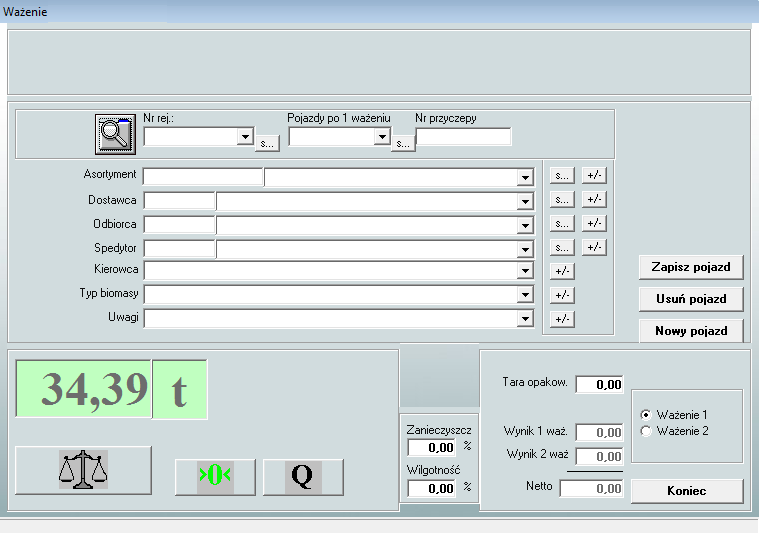This screenshot has height=534, width=759.
Task: Click Usuń pojazd button
Action: coord(691,299)
